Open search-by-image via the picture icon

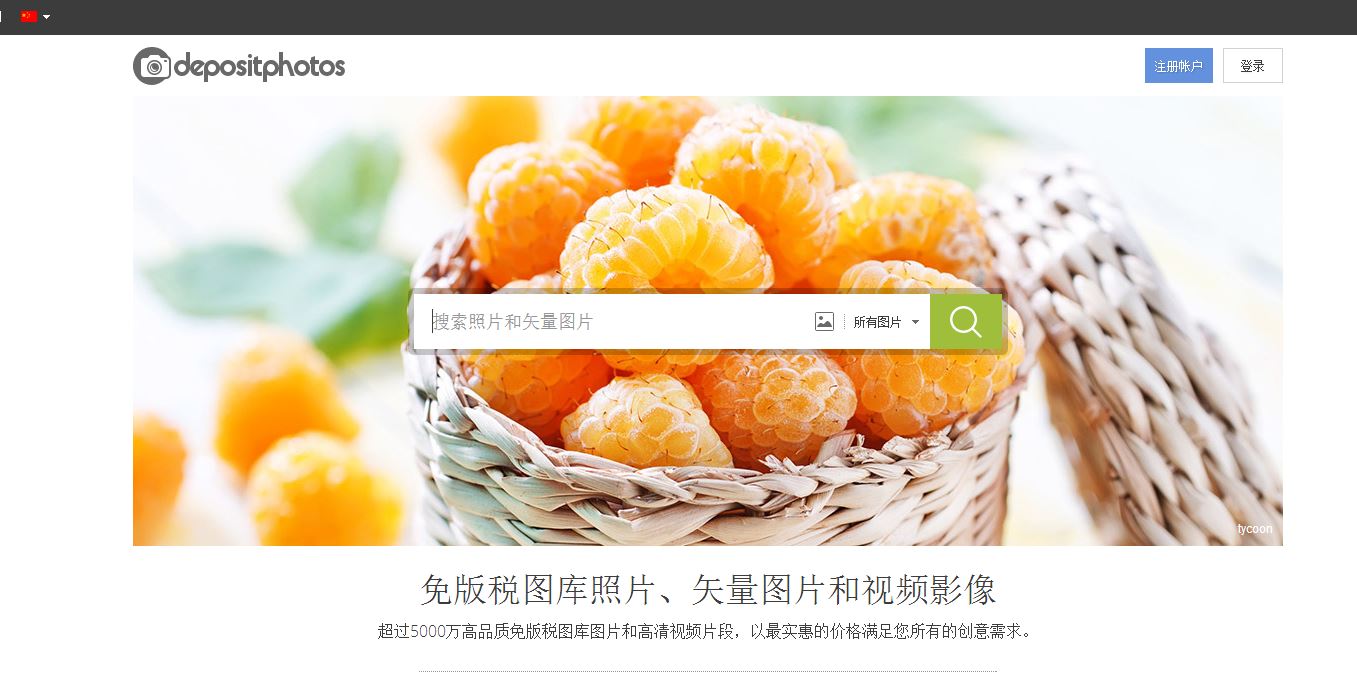click(824, 322)
